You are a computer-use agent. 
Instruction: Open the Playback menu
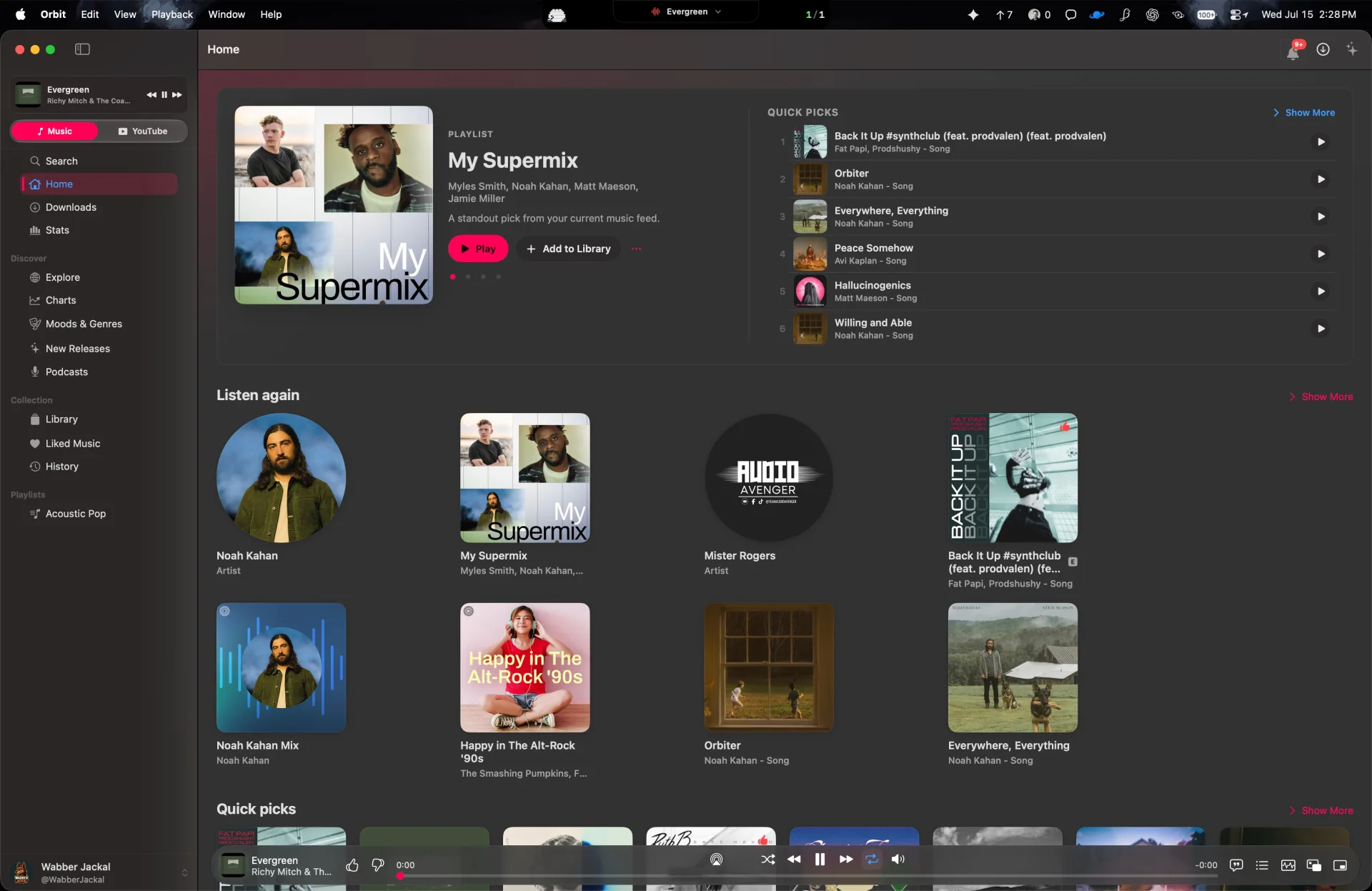172,14
